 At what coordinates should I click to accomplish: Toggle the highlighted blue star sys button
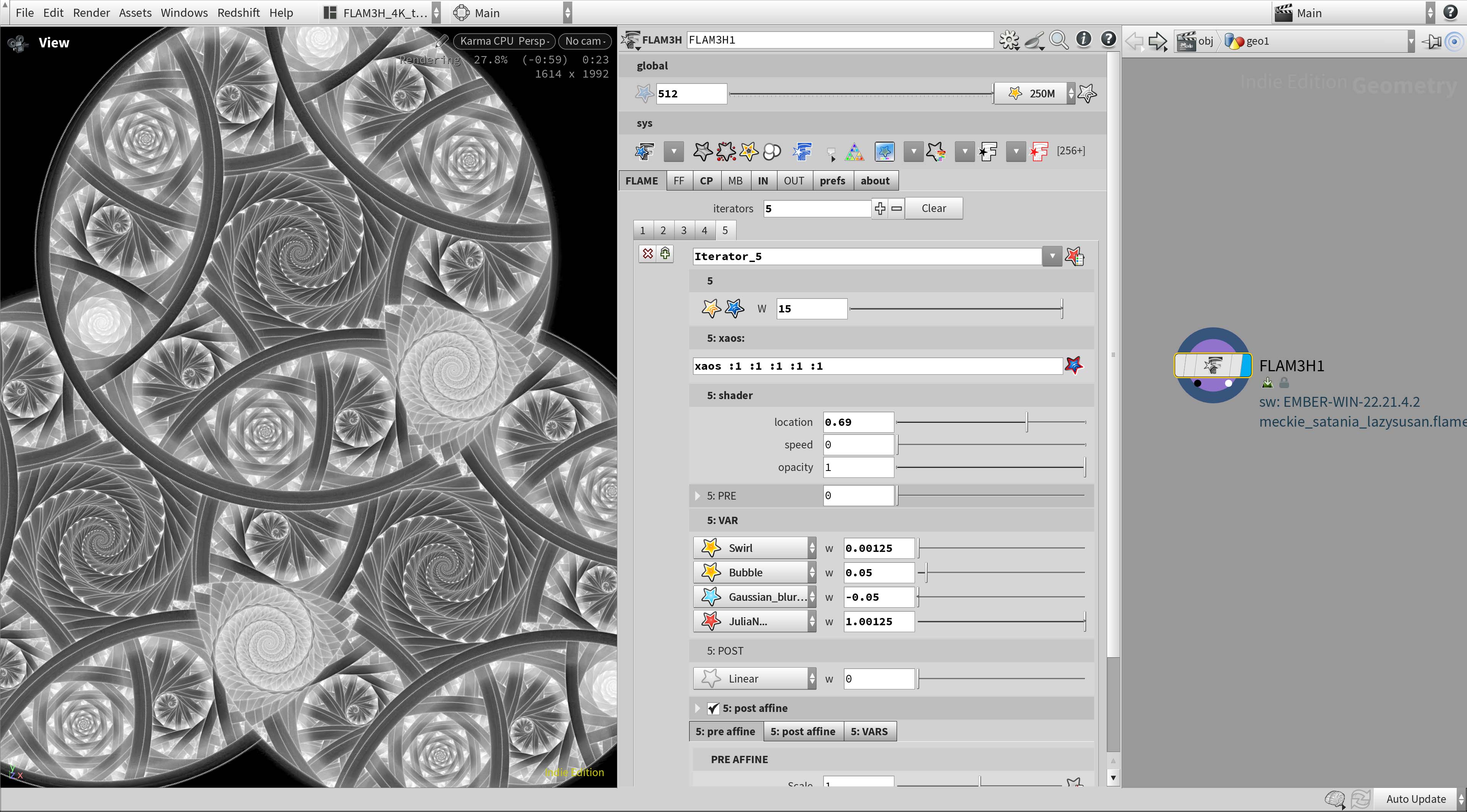884,152
